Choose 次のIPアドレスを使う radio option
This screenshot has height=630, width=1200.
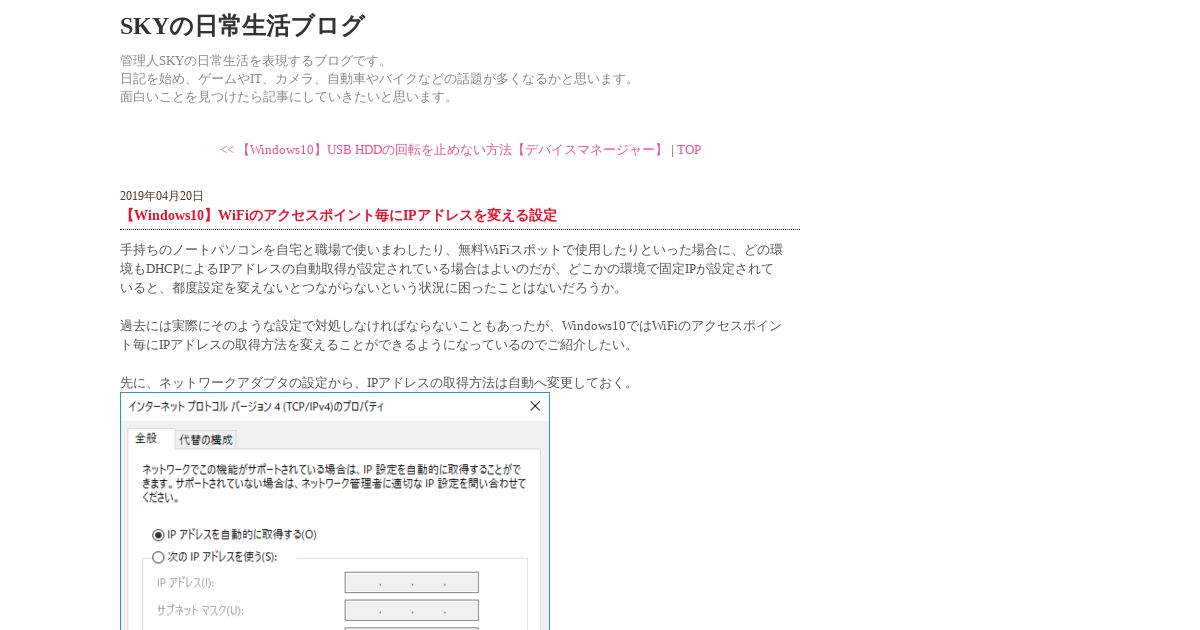click(x=158, y=557)
